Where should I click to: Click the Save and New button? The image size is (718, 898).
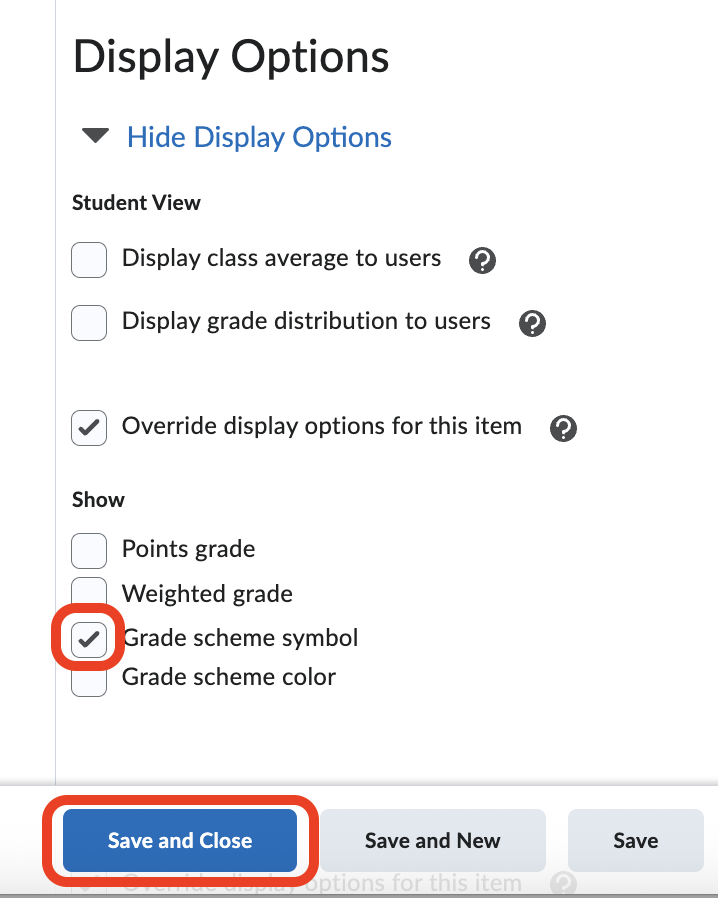click(x=432, y=840)
